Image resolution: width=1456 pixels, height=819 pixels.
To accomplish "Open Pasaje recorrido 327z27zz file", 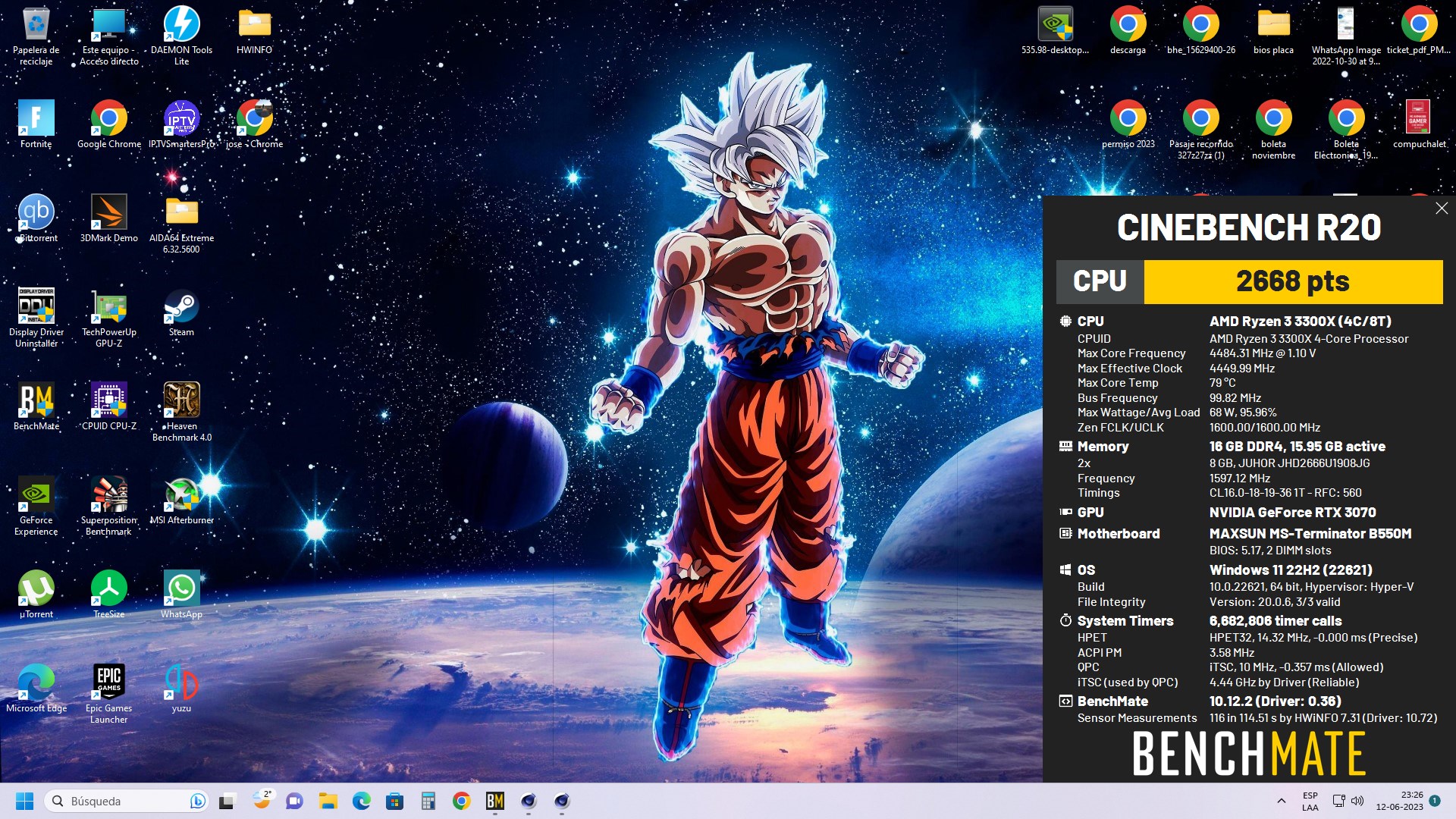I will (1200, 130).
